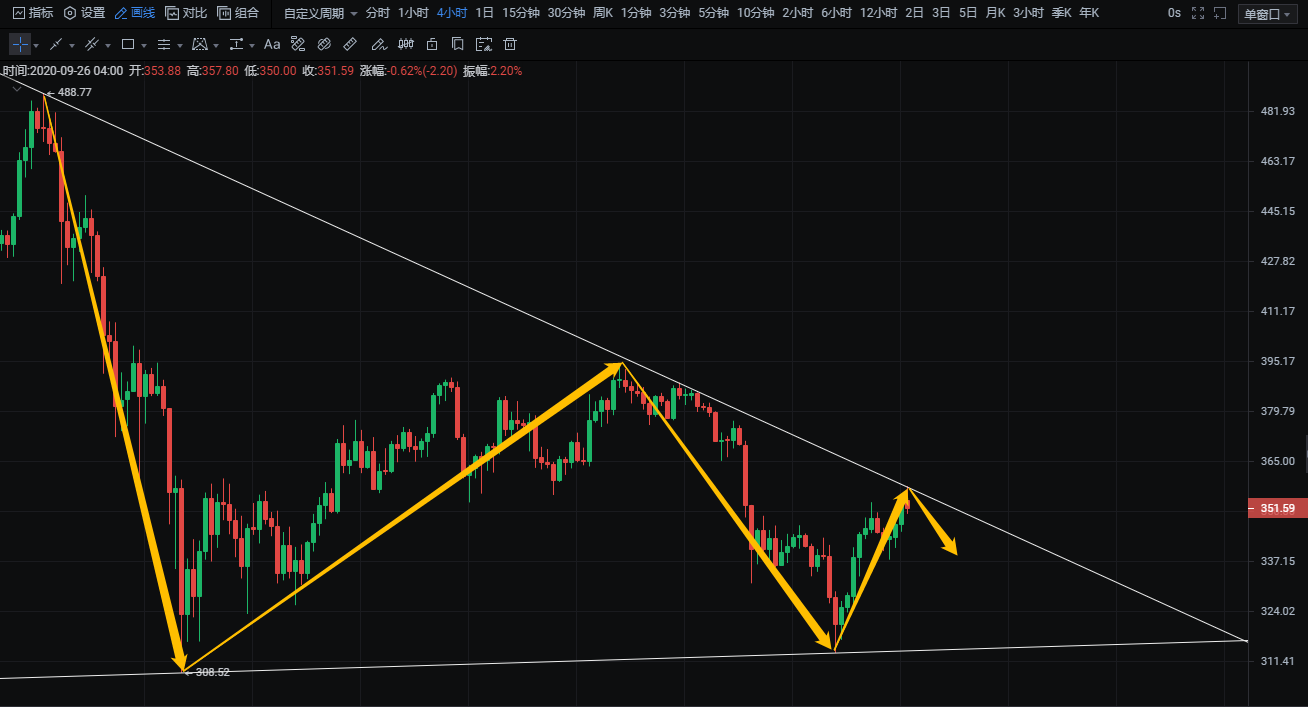Select the crosshair cursor tool
Screen dimensions: 1308x707
coord(20,44)
